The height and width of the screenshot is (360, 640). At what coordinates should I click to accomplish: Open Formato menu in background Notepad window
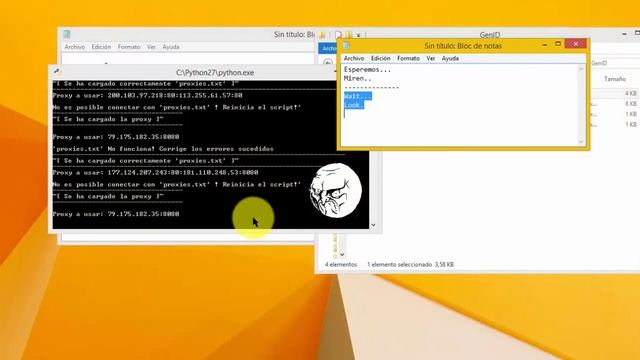coord(129,47)
